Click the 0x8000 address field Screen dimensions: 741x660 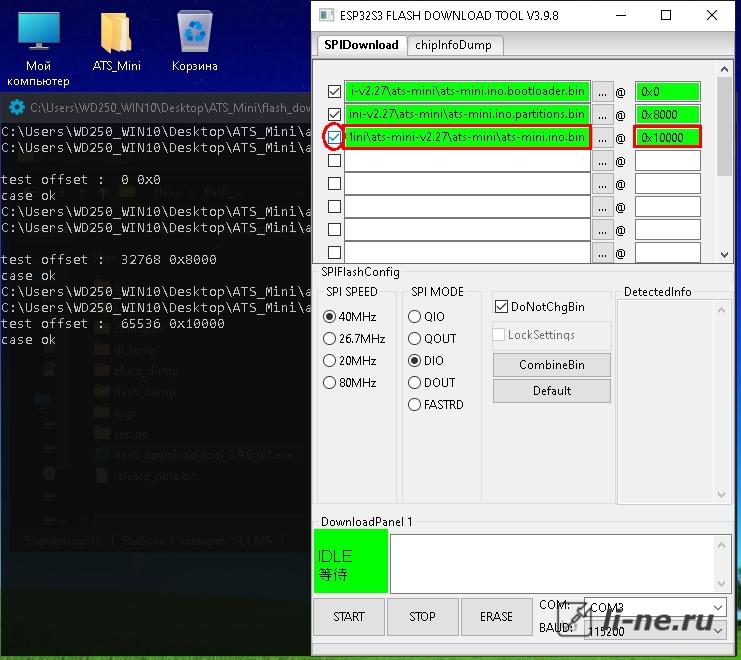tap(667, 115)
